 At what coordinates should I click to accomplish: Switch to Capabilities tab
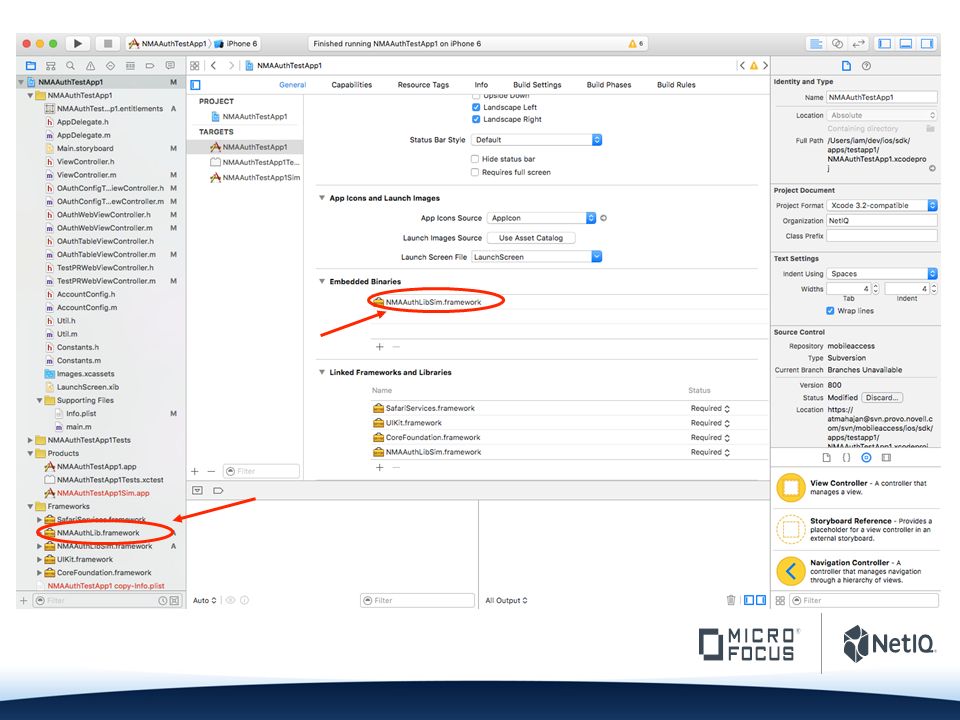(351, 84)
